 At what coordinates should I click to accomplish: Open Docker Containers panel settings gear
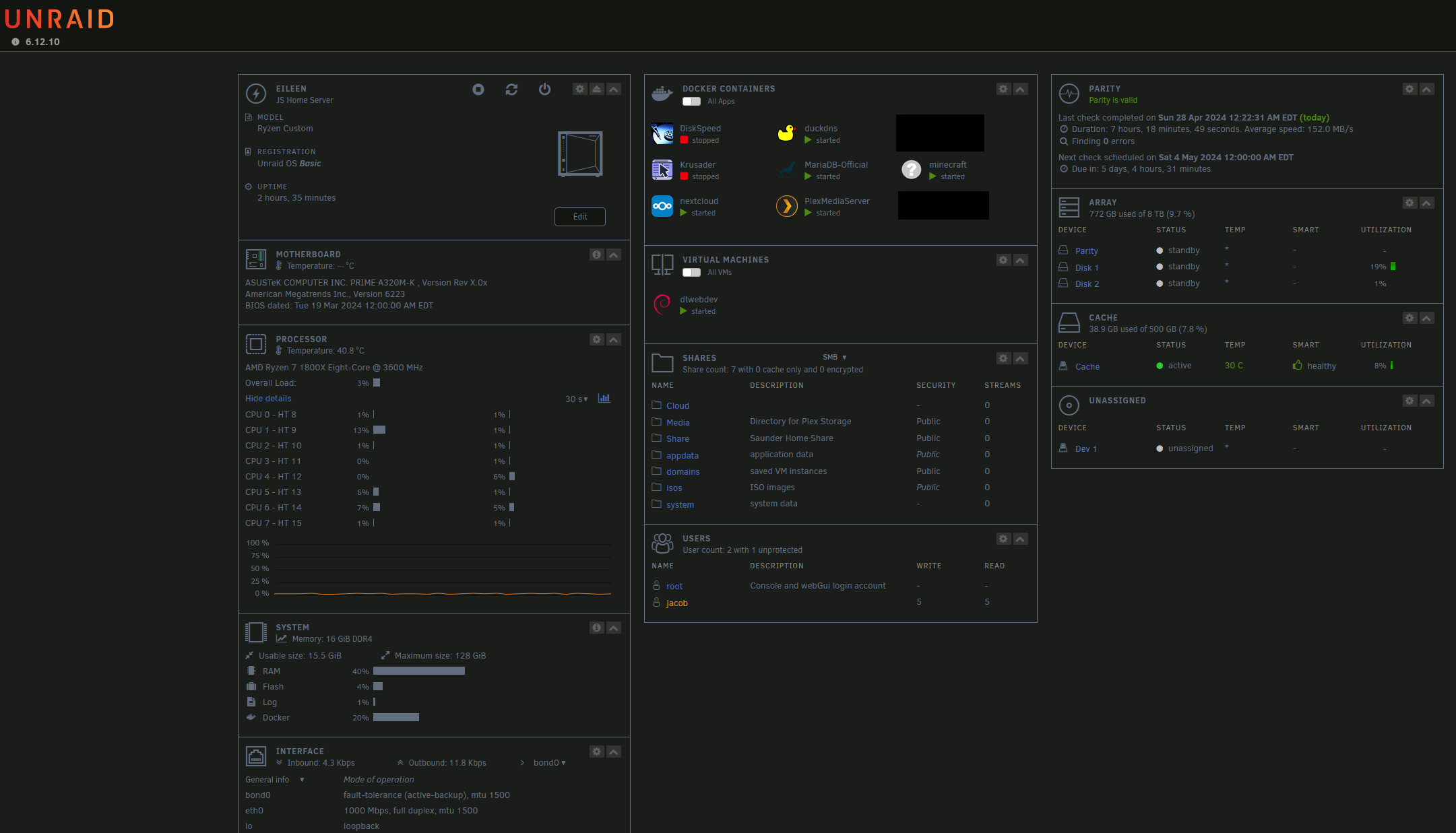click(x=1003, y=89)
